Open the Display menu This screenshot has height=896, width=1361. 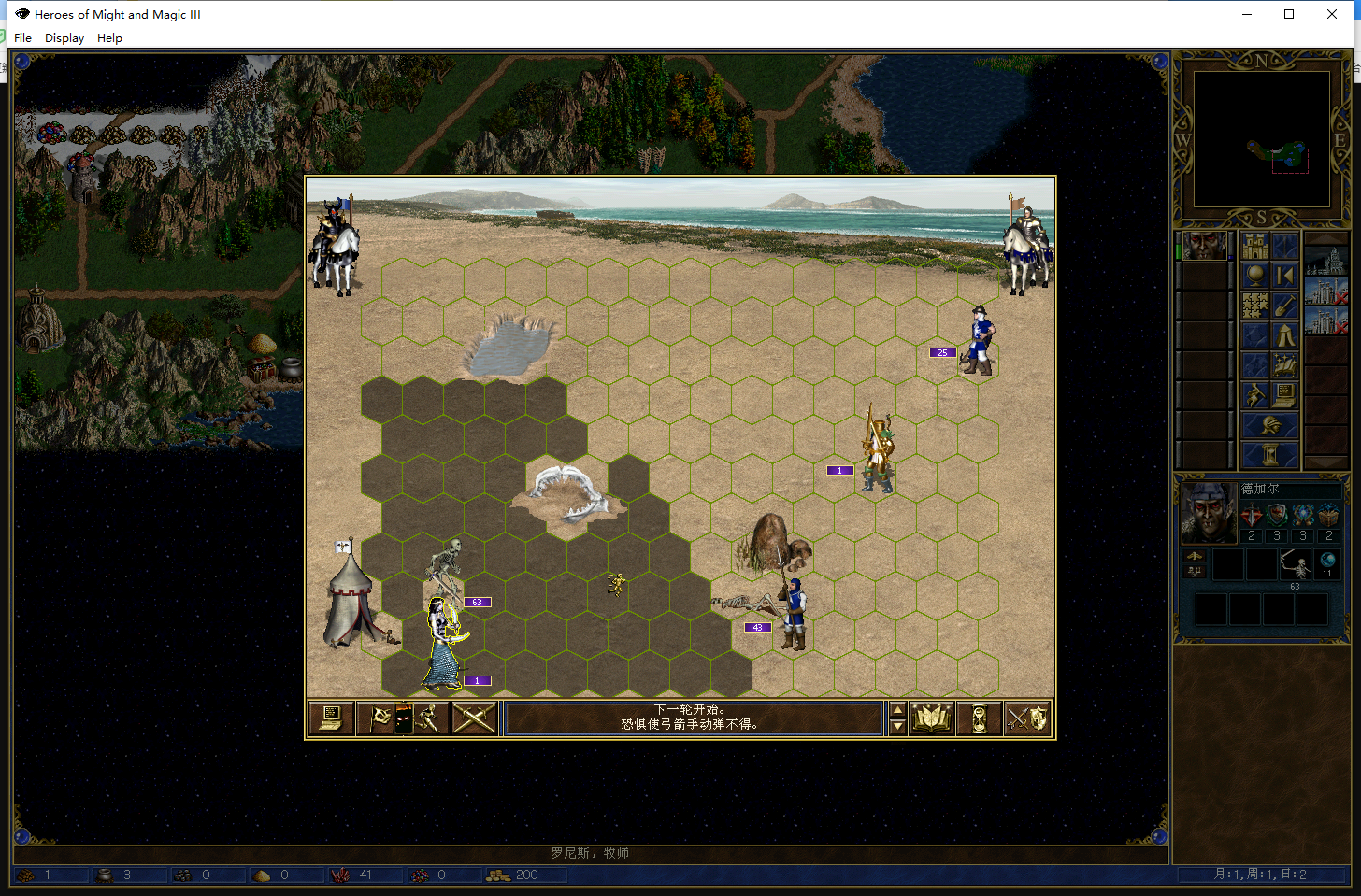coord(64,38)
